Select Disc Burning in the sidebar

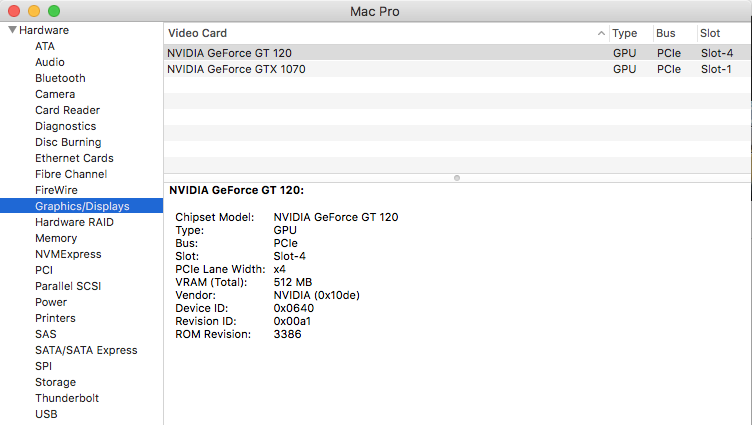(68, 142)
